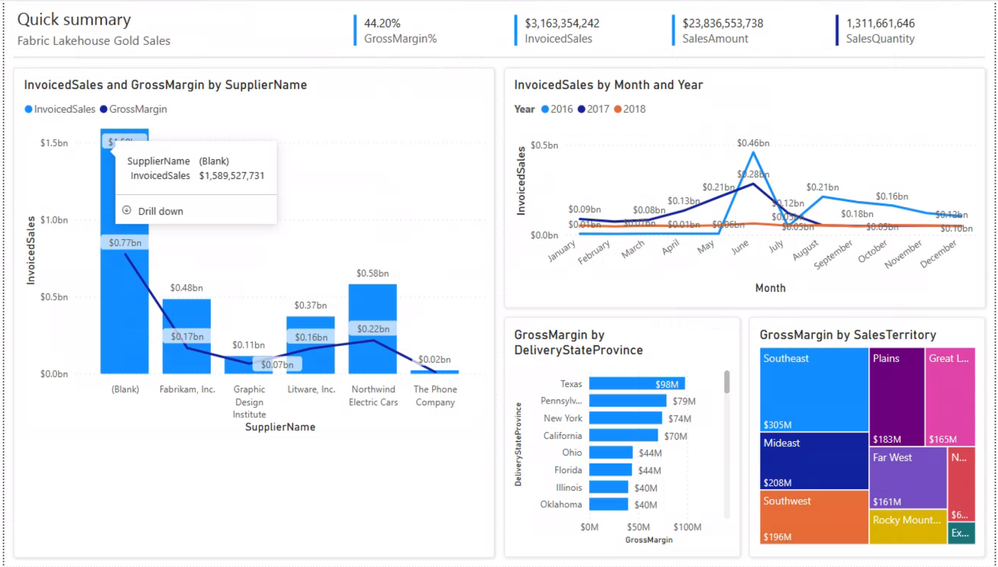Select the 2016 year legend item

click(x=556, y=109)
